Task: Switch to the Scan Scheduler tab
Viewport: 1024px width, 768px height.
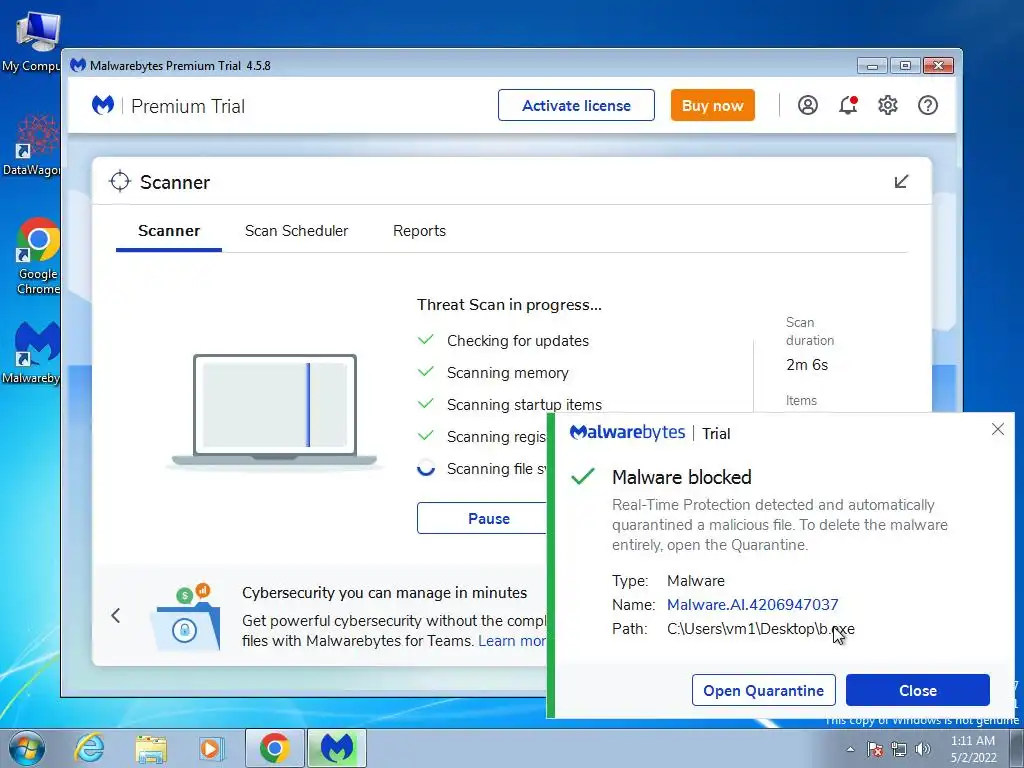Action: click(296, 231)
